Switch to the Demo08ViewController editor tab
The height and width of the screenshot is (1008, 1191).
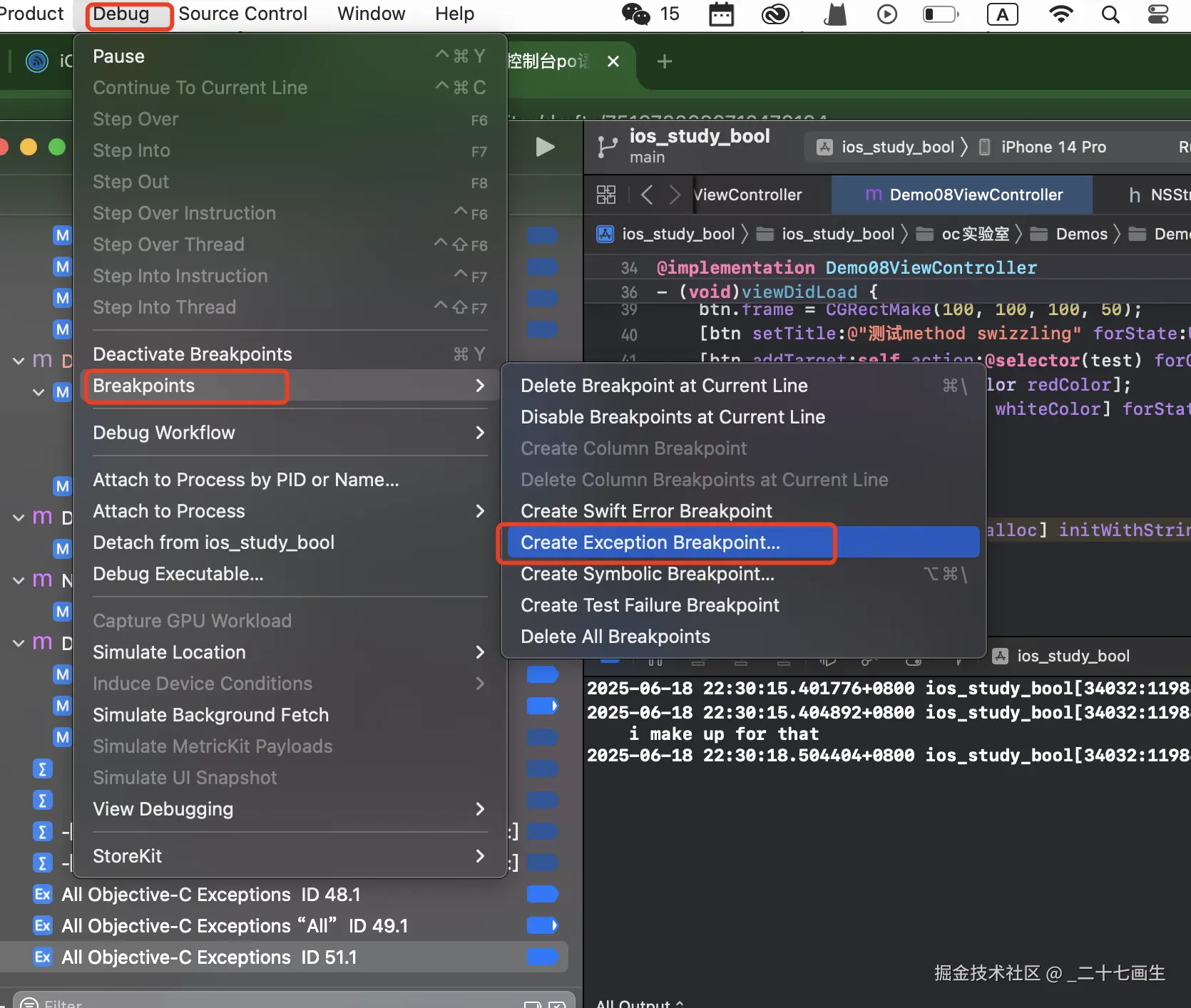click(962, 195)
